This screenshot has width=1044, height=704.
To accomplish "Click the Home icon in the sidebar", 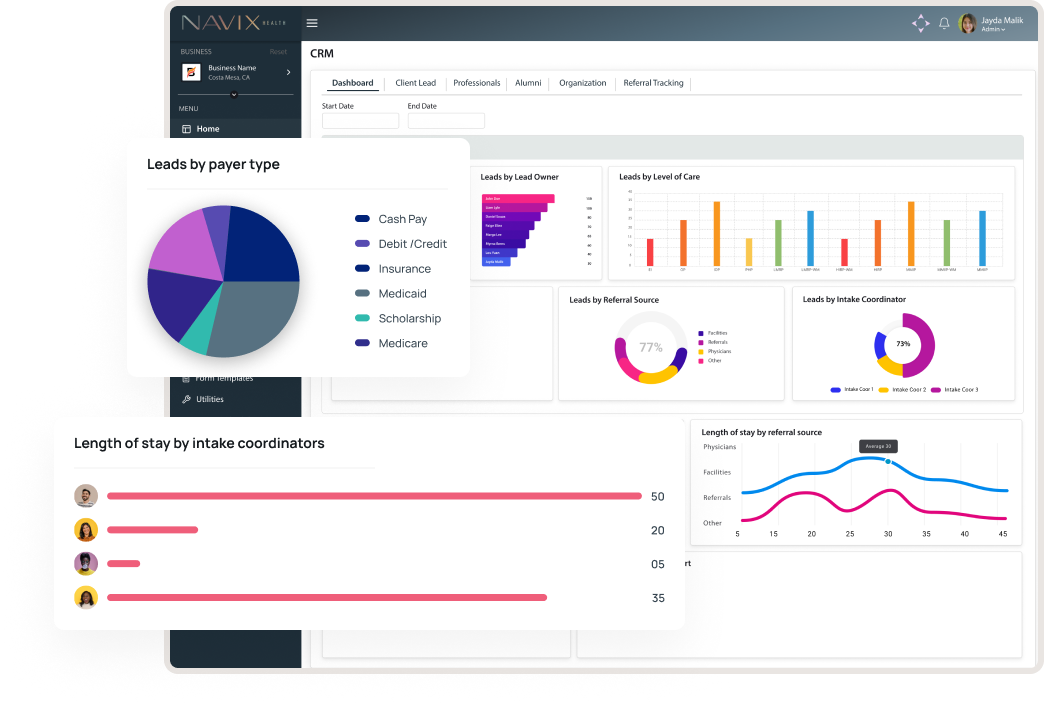I will tap(186, 129).
